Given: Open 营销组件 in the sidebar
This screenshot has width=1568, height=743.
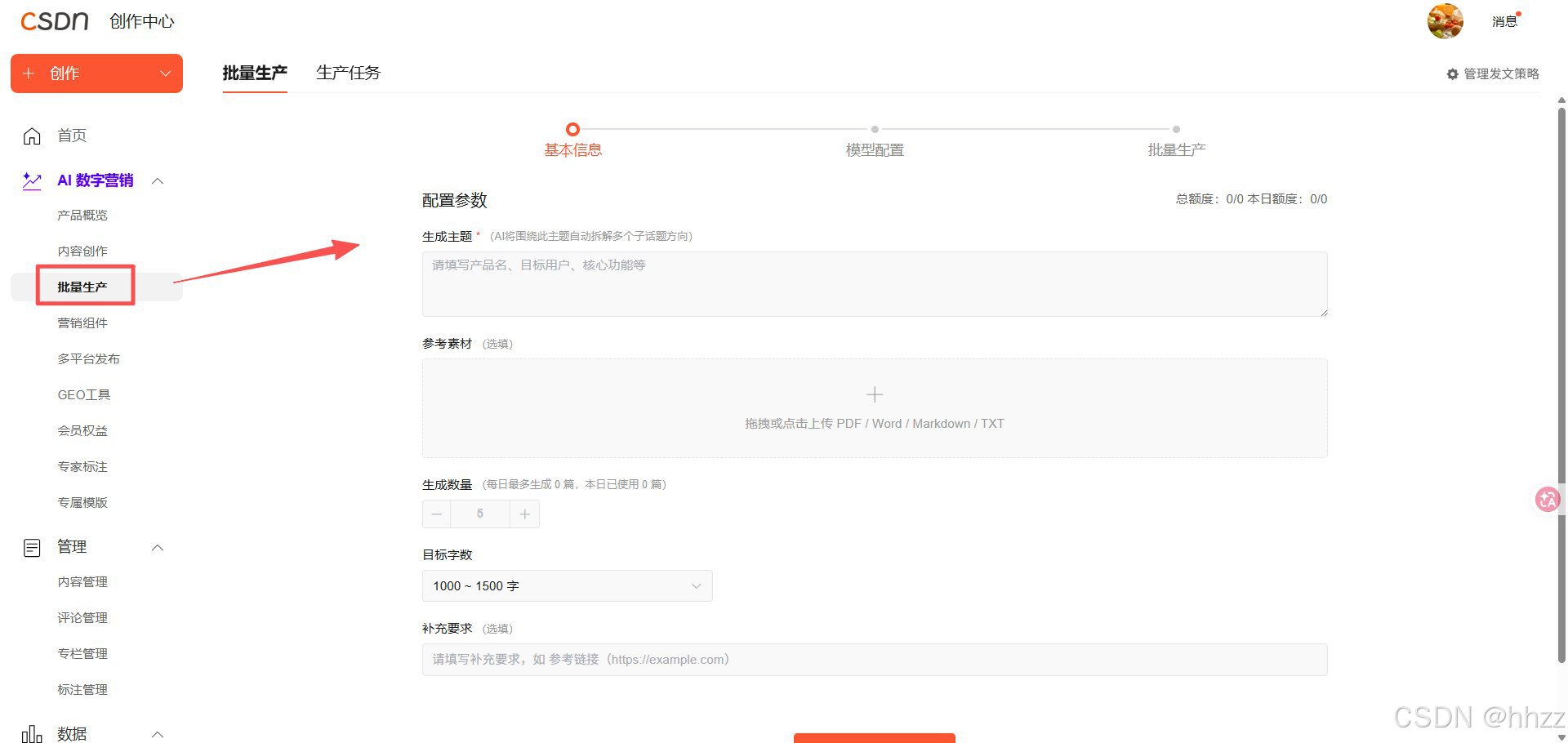Looking at the screenshot, I should pos(82,323).
